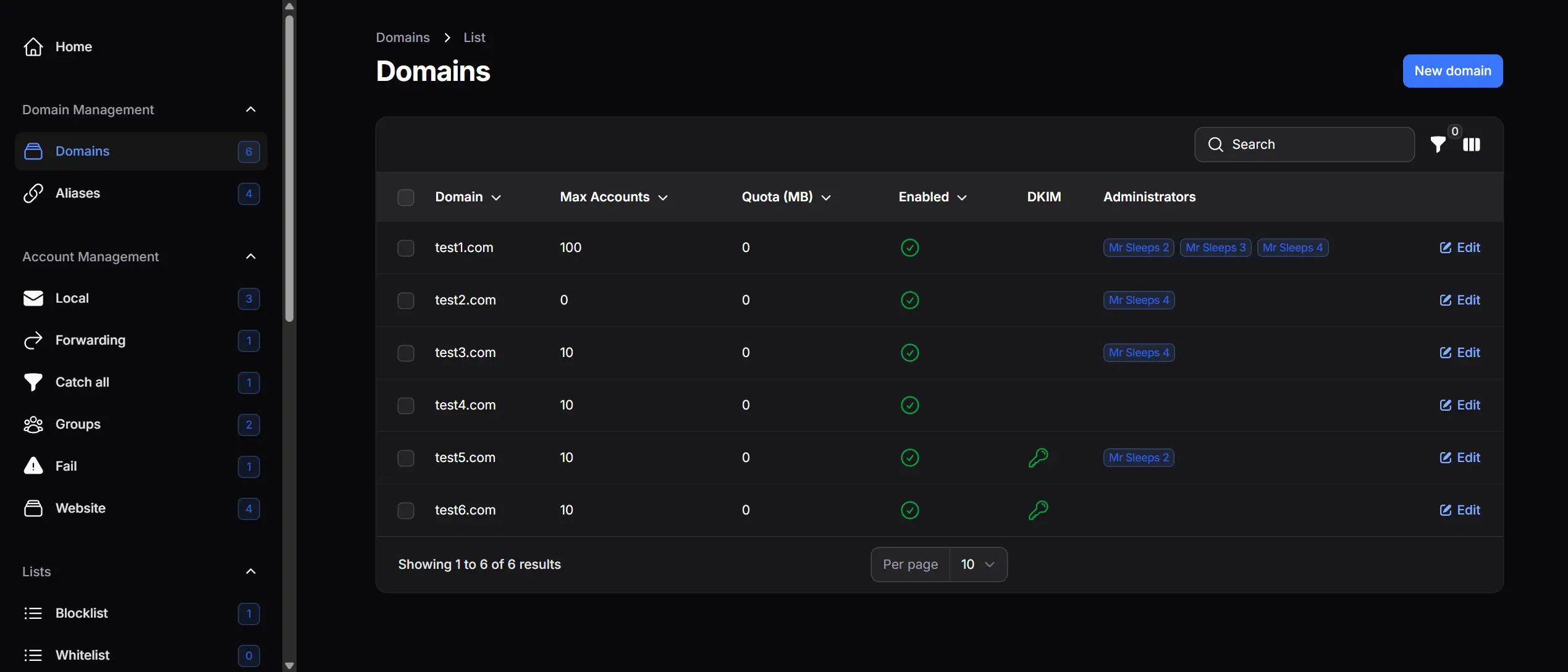Image resolution: width=1568 pixels, height=672 pixels.
Task: Click enabled checkmark icon for test3.com
Action: (x=910, y=353)
